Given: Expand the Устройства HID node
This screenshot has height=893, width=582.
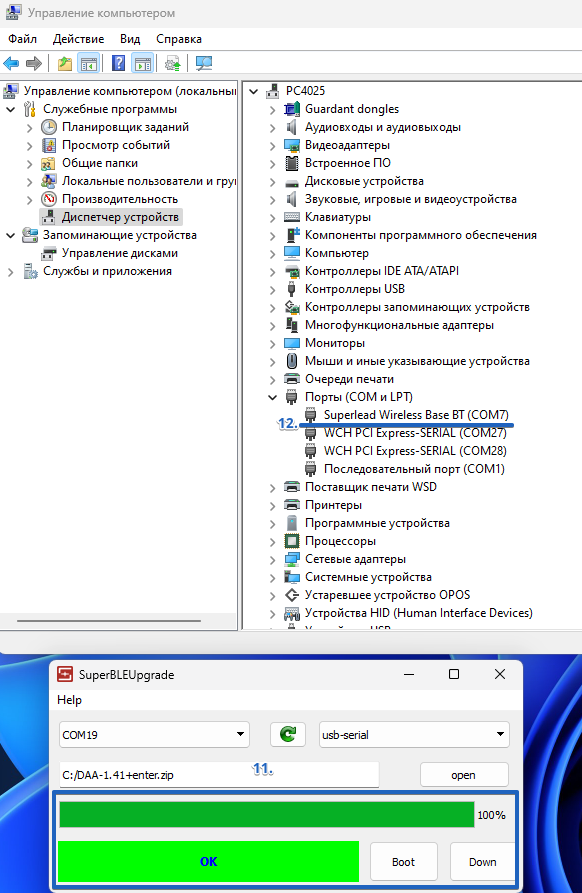Looking at the screenshot, I should pos(273,613).
